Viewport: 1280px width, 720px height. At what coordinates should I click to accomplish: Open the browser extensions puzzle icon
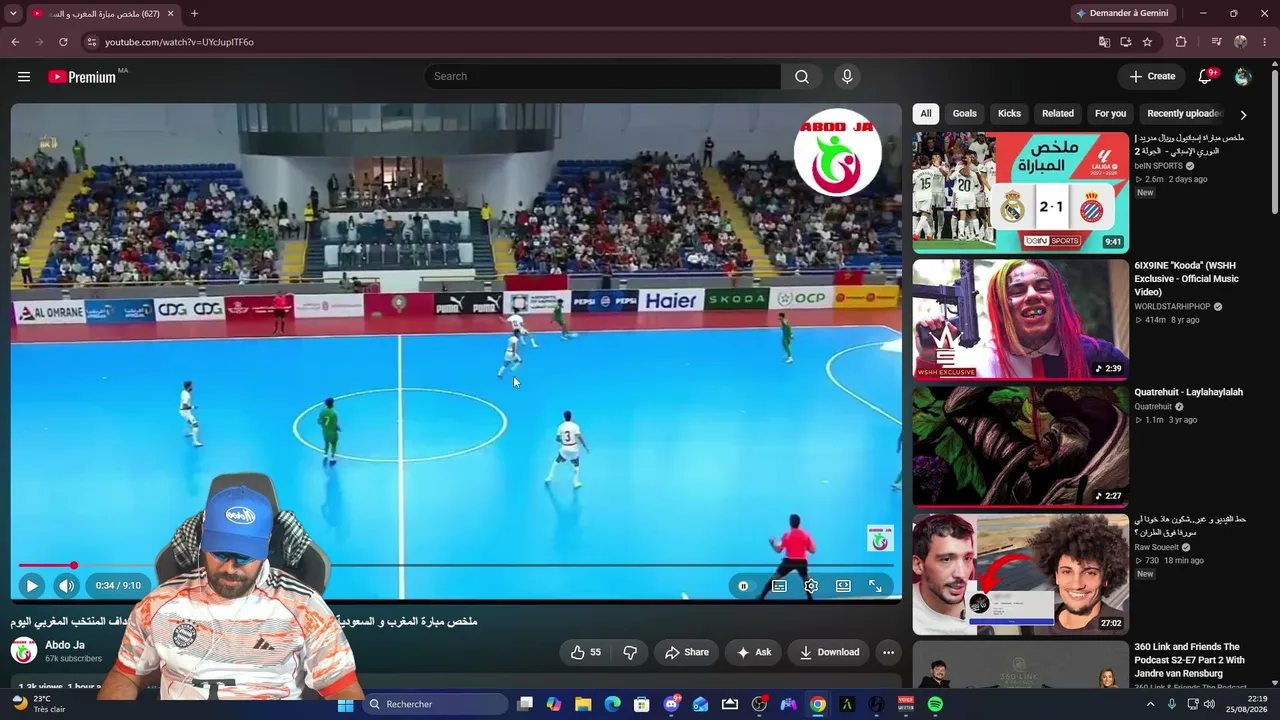[1181, 42]
